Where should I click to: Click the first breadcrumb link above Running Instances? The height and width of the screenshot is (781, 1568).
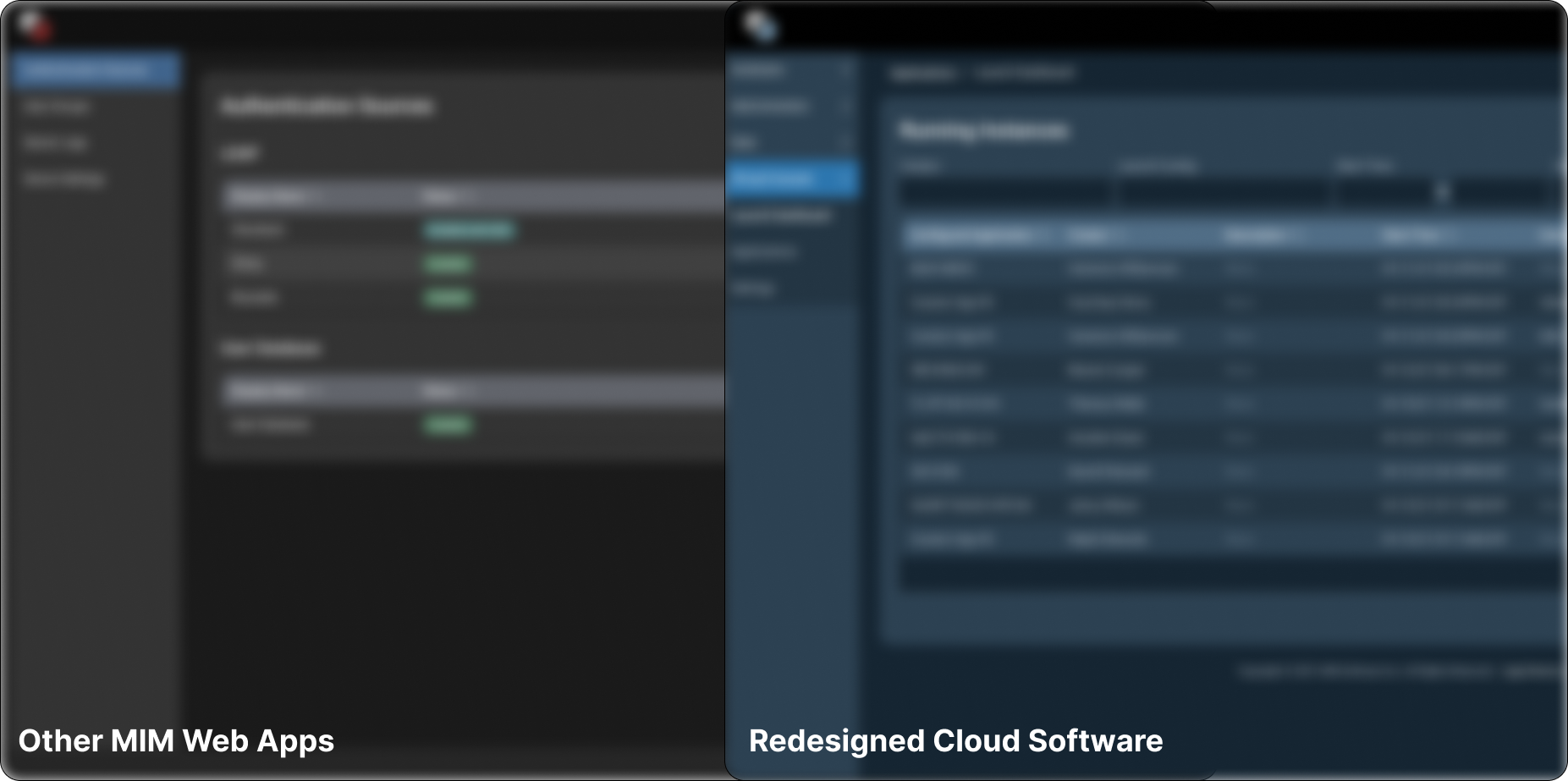click(x=922, y=74)
